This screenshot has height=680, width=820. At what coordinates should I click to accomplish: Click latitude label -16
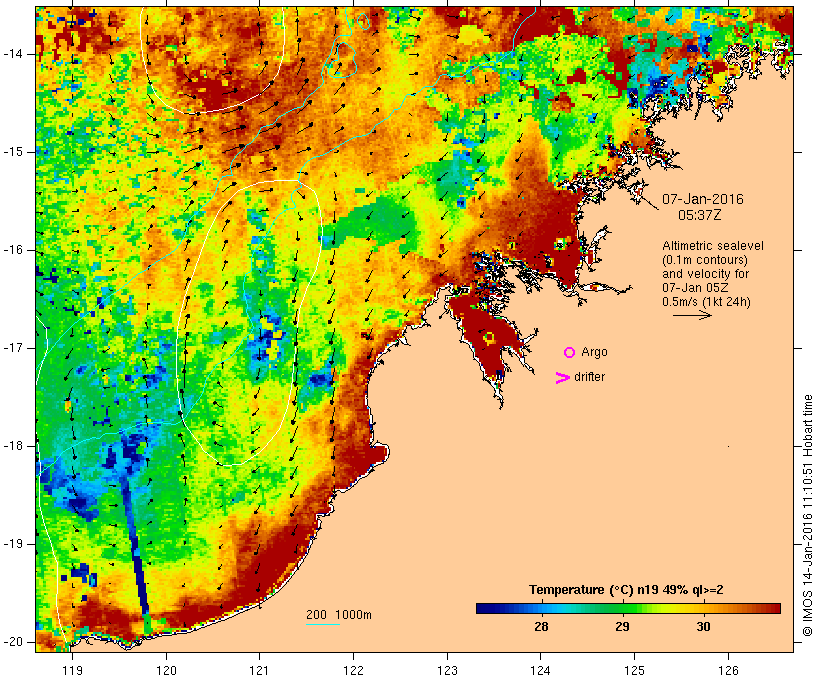[13, 250]
